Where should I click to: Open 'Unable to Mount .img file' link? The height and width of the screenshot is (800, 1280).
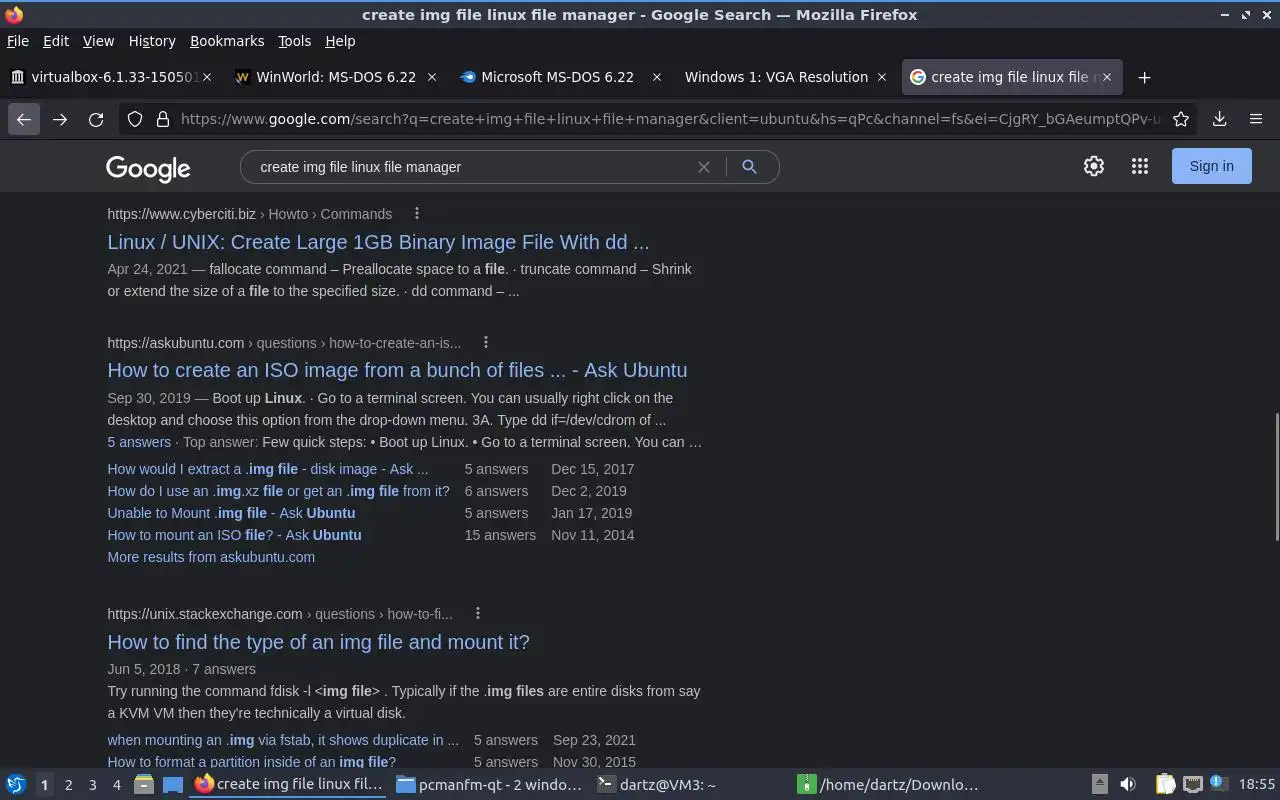[x=231, y=513]
